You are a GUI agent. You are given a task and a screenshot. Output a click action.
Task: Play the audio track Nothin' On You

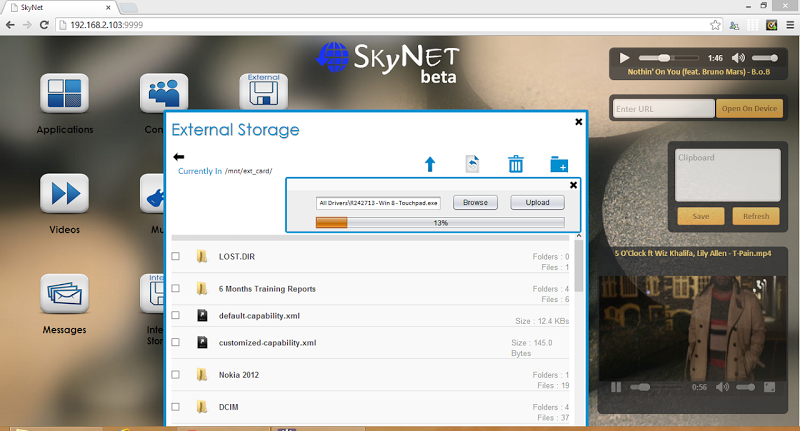pos(624,58)
